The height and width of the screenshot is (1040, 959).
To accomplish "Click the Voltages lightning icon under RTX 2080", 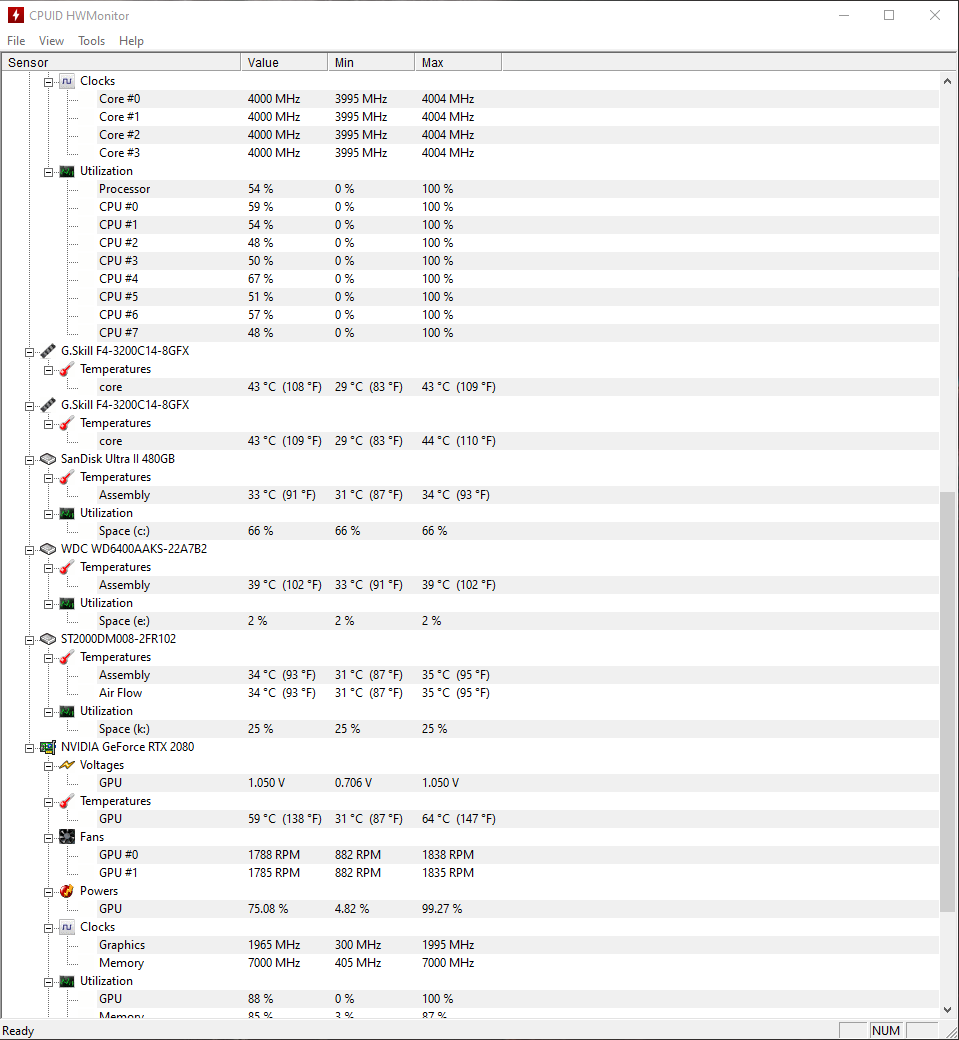I will (66, 765).
